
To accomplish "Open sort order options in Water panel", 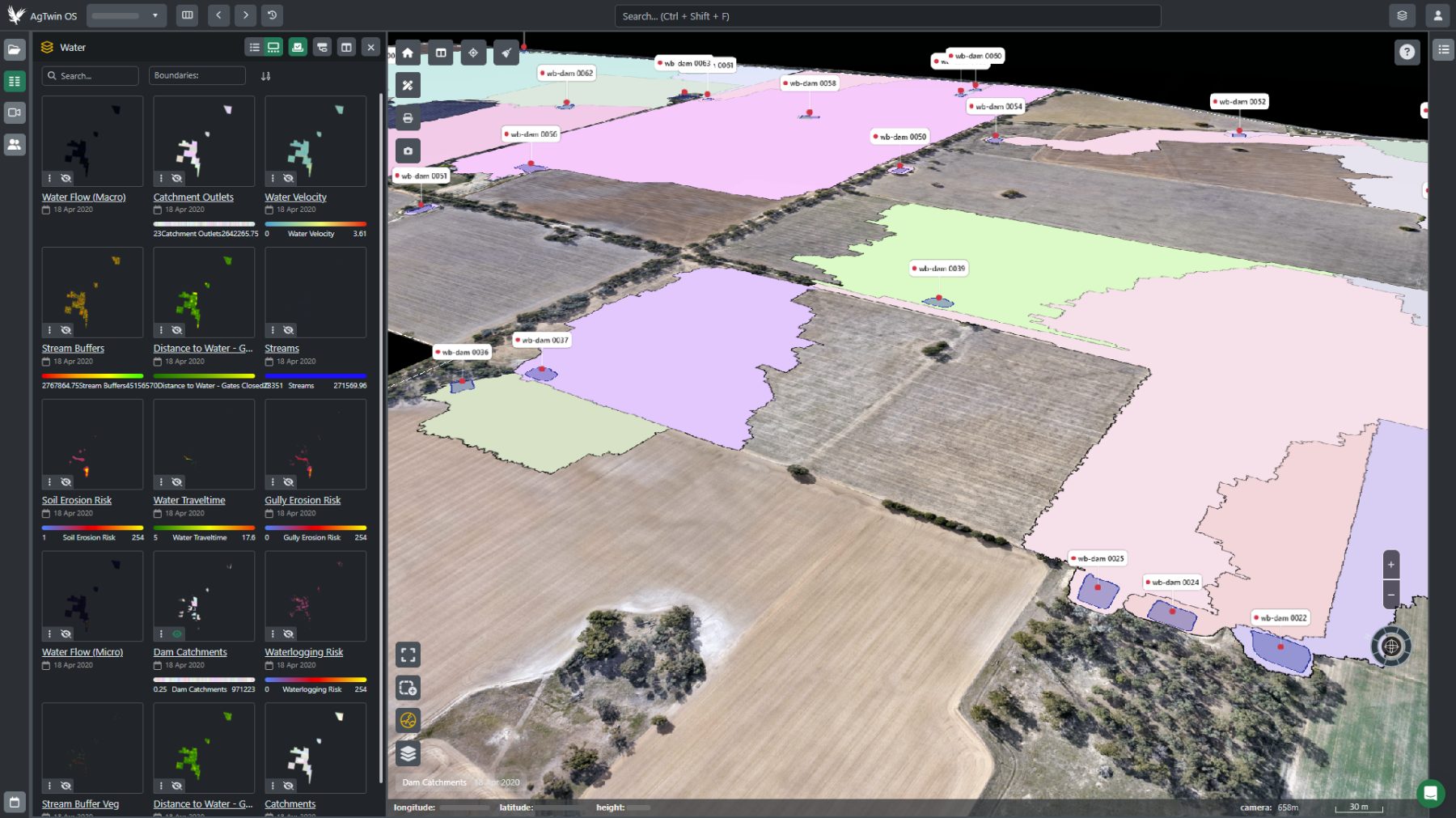I will click(265, 76).
